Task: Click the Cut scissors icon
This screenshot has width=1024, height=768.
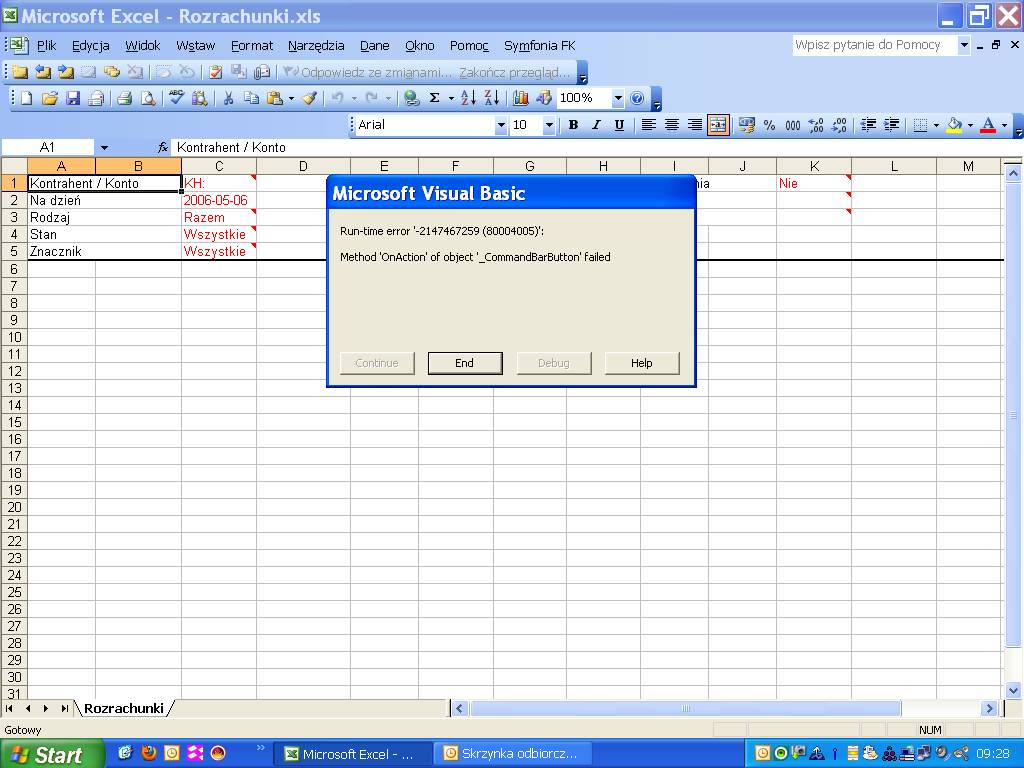Action: (229, 99)
